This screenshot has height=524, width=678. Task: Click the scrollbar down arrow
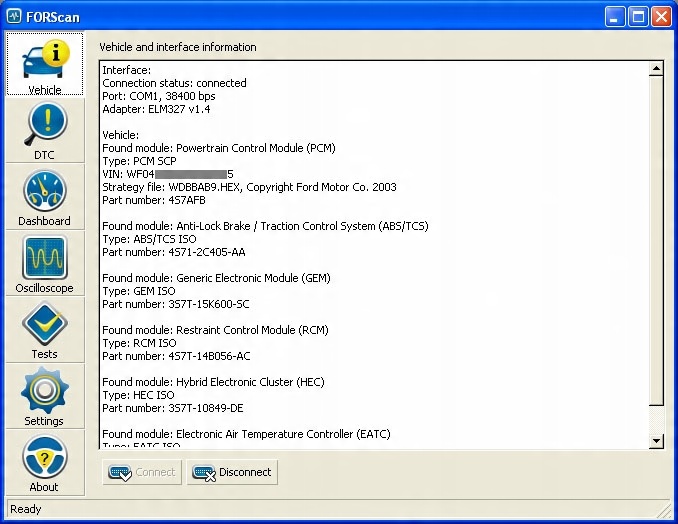(x=656, y=441)
